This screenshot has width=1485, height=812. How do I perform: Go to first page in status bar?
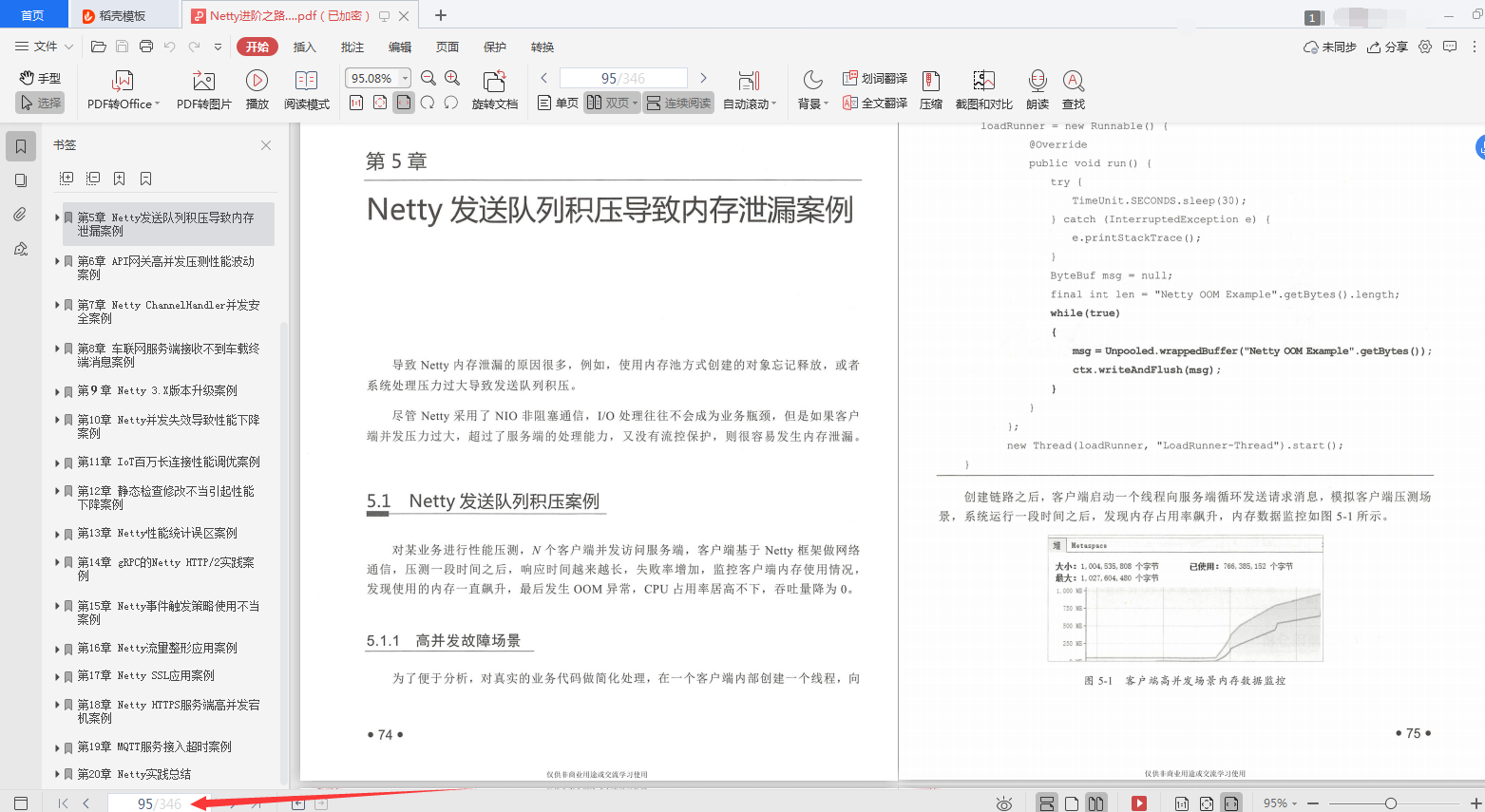point(63,803)
